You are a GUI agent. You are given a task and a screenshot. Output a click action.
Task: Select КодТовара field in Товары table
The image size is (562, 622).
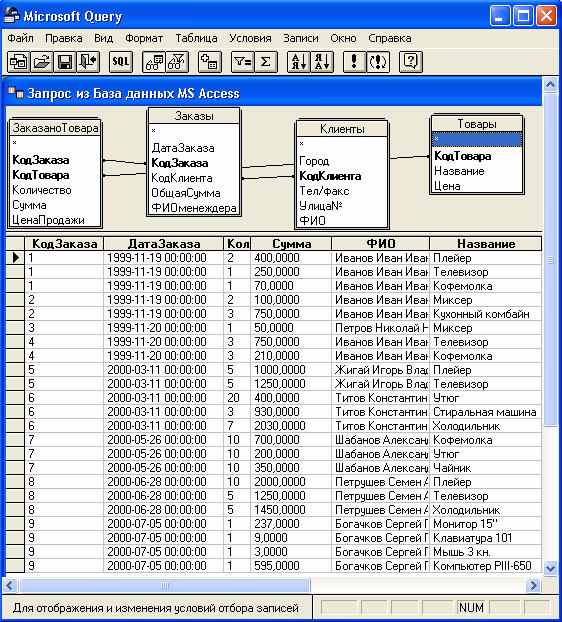click(462, 156)
